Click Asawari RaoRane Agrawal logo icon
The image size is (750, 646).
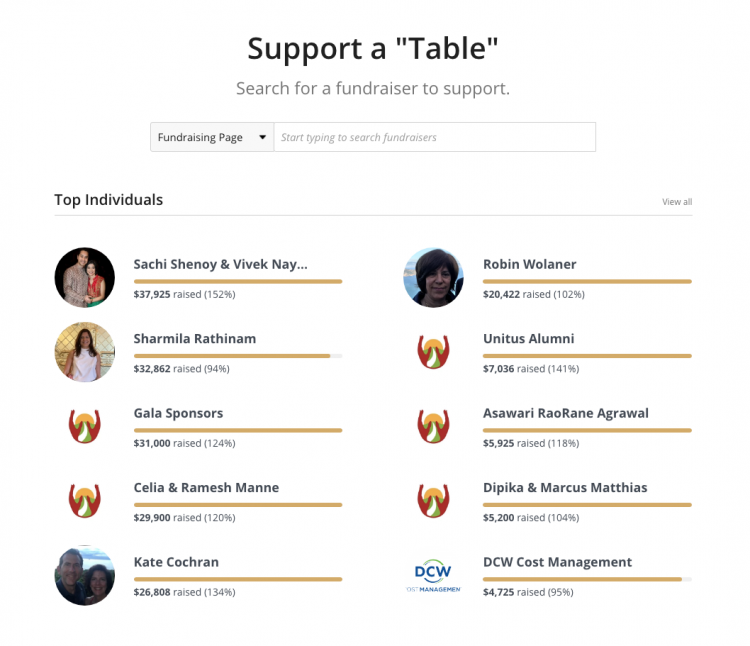(x=433, y=426)
